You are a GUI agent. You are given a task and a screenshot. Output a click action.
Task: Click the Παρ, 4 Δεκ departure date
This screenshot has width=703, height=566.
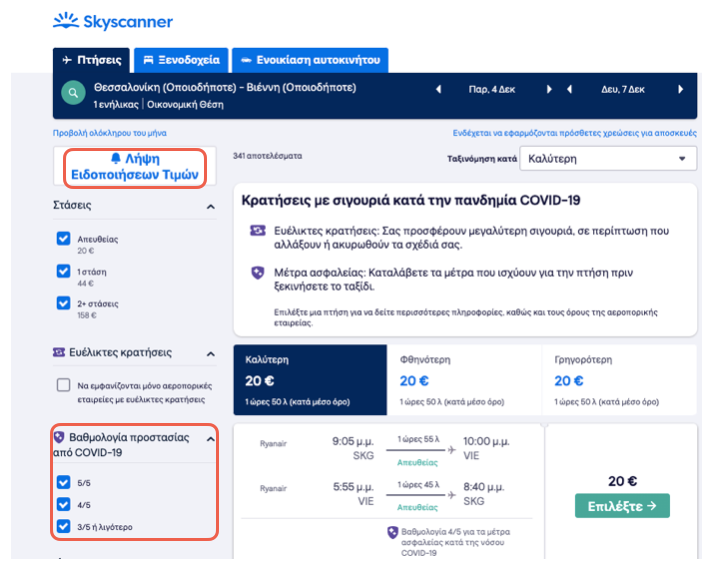pyautogui.click(x=491, y=90)
